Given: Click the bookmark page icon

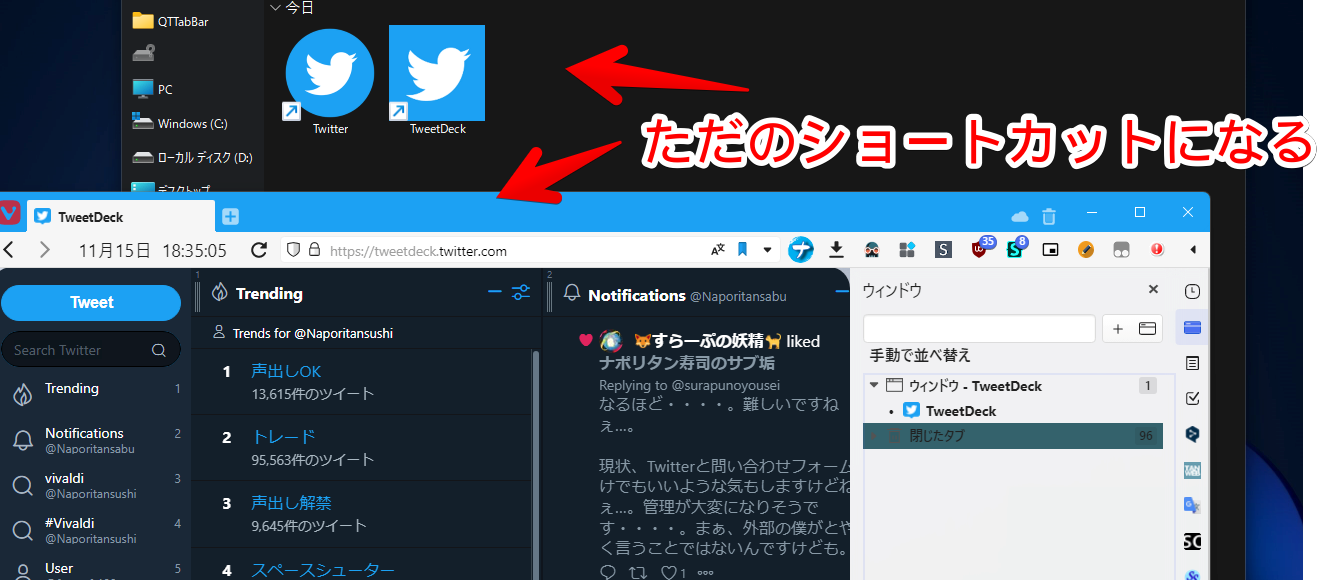Looking at the screenshot, I should [x=743, y=250].
